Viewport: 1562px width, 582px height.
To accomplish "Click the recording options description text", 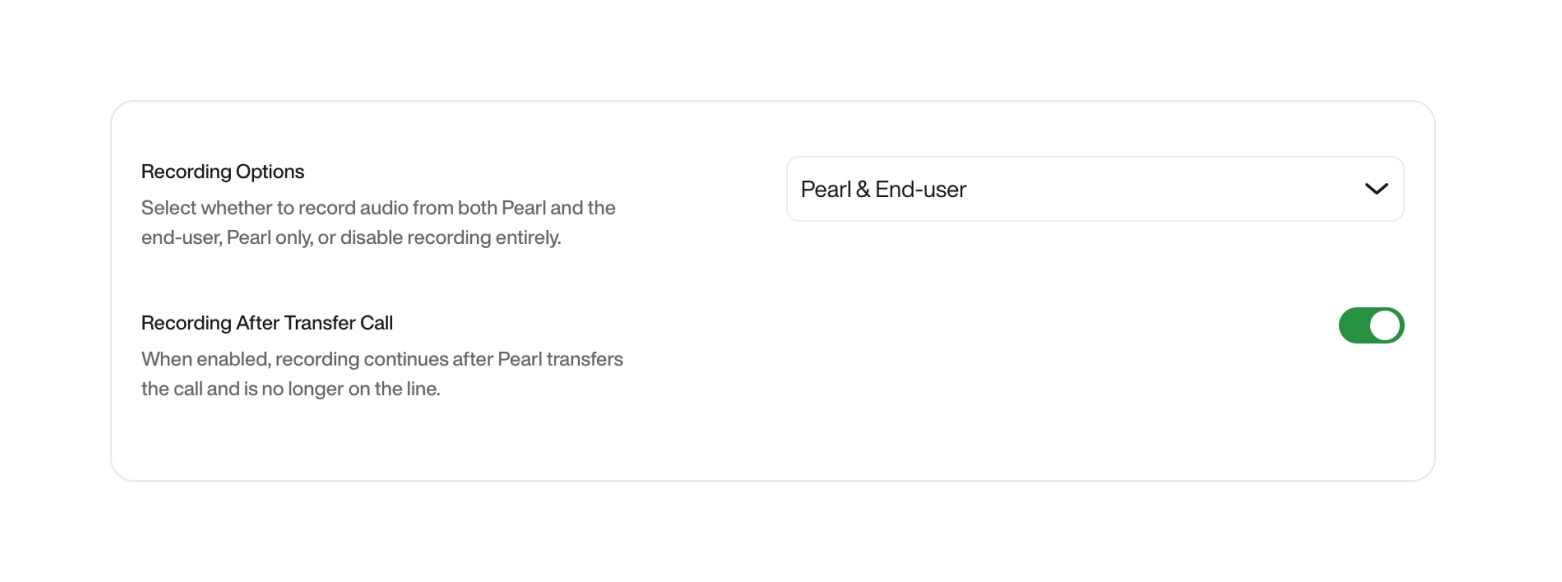I will click(x=378, y=222).
